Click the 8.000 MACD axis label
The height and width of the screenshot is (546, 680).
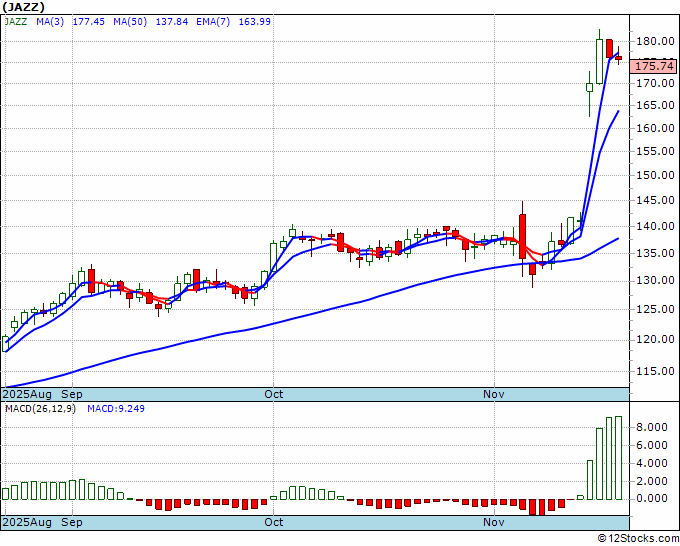coord(651,428)
